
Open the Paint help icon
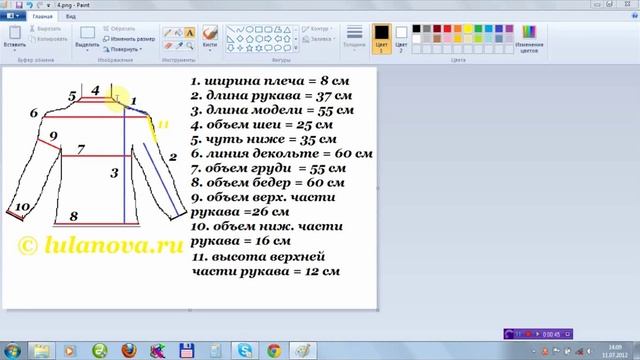pyautogui.click(x=635, y=16)
